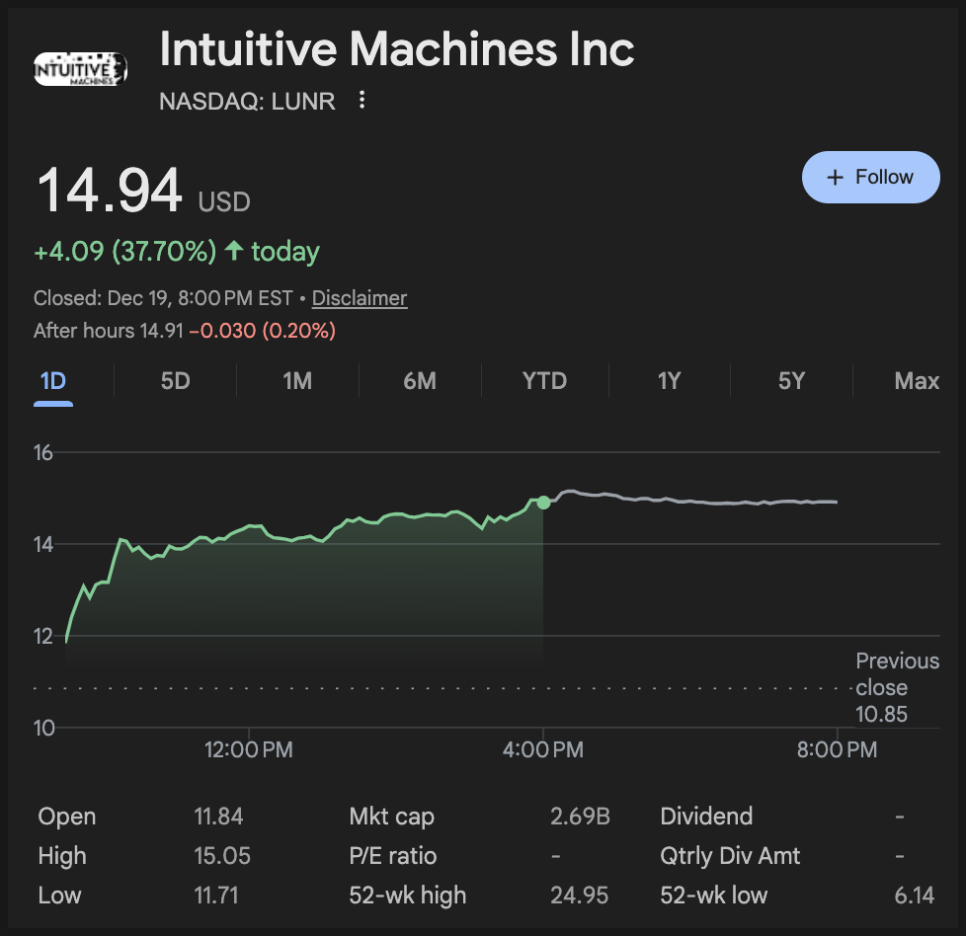Select the YTD chart tab
This screenshot has height=936, width=966.
tap(544, 381)
